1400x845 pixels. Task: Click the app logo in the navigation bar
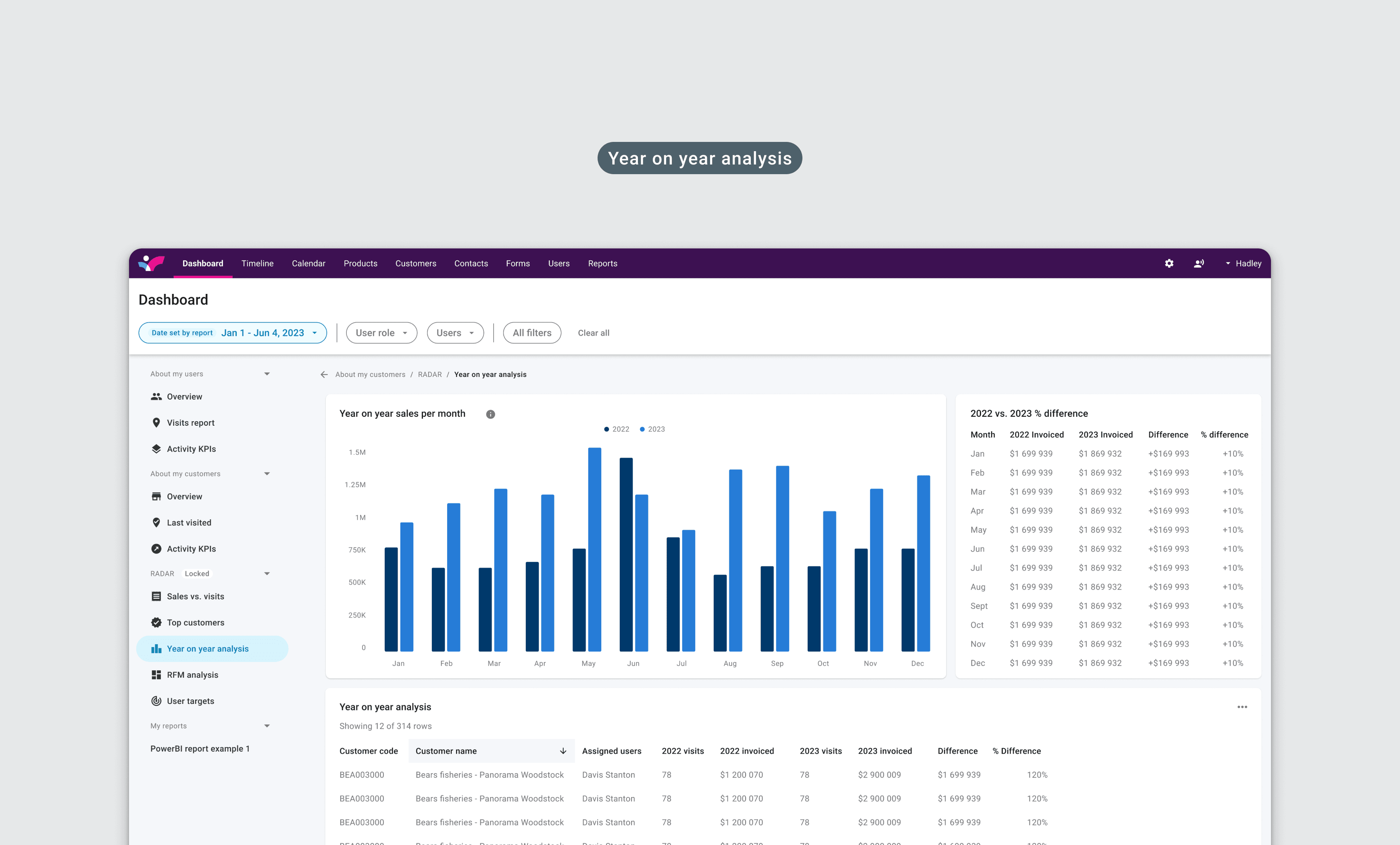(151, 263)
